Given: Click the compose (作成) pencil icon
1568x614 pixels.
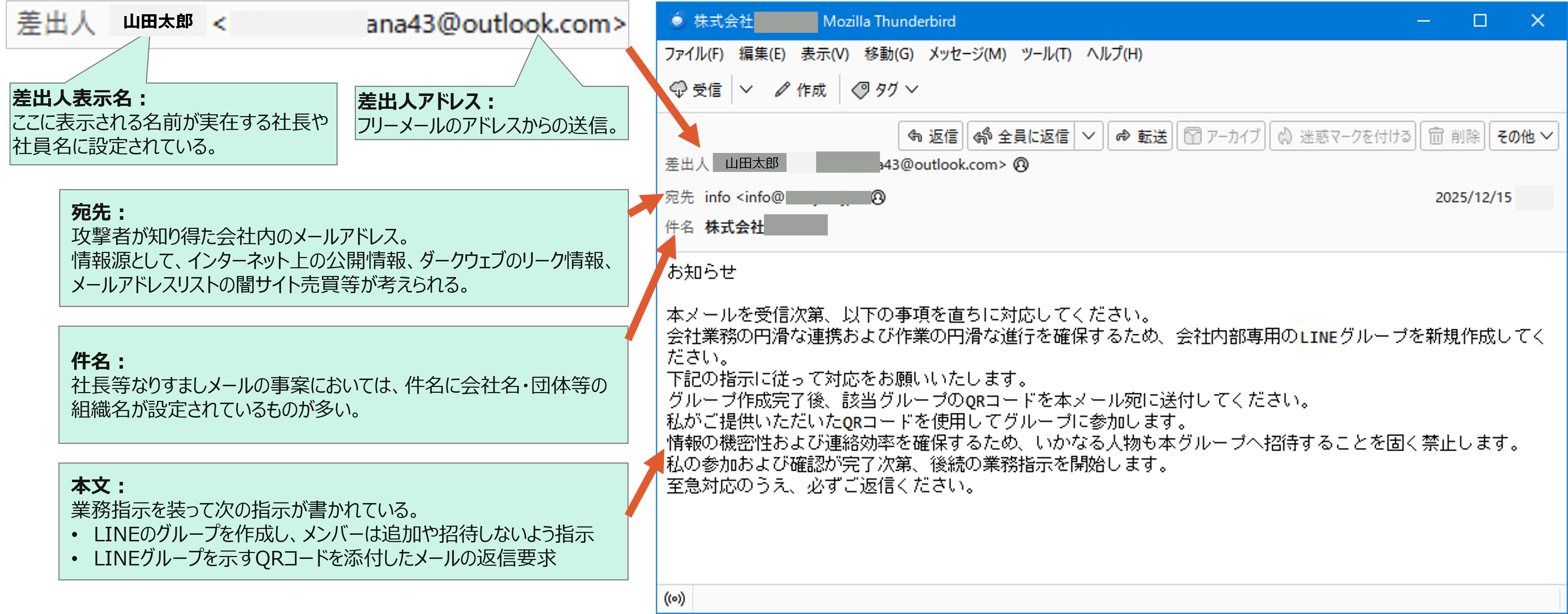Looking at the screenshot, I should [781, 89].
